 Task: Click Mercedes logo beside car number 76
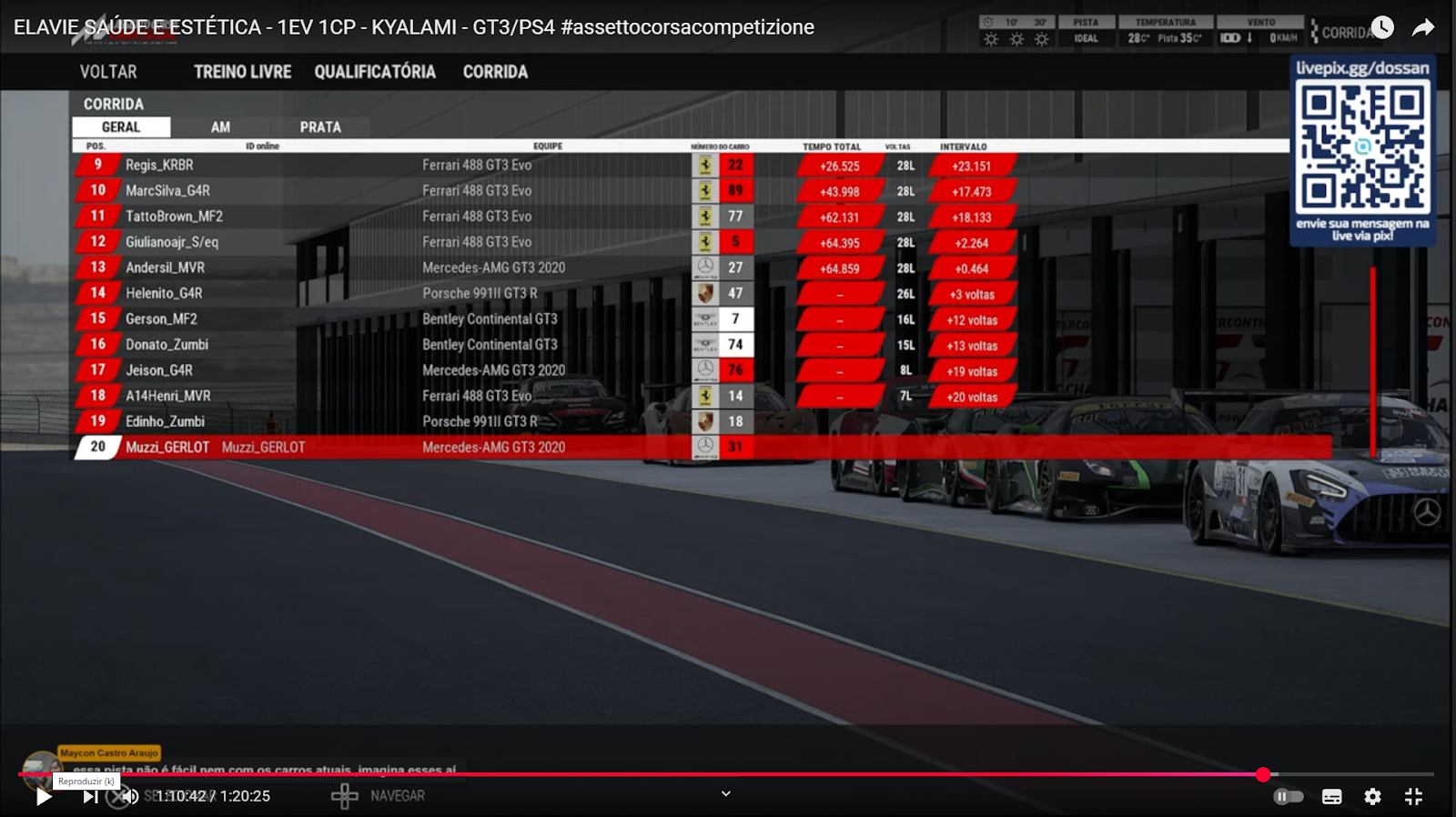[x=705, y=370]
